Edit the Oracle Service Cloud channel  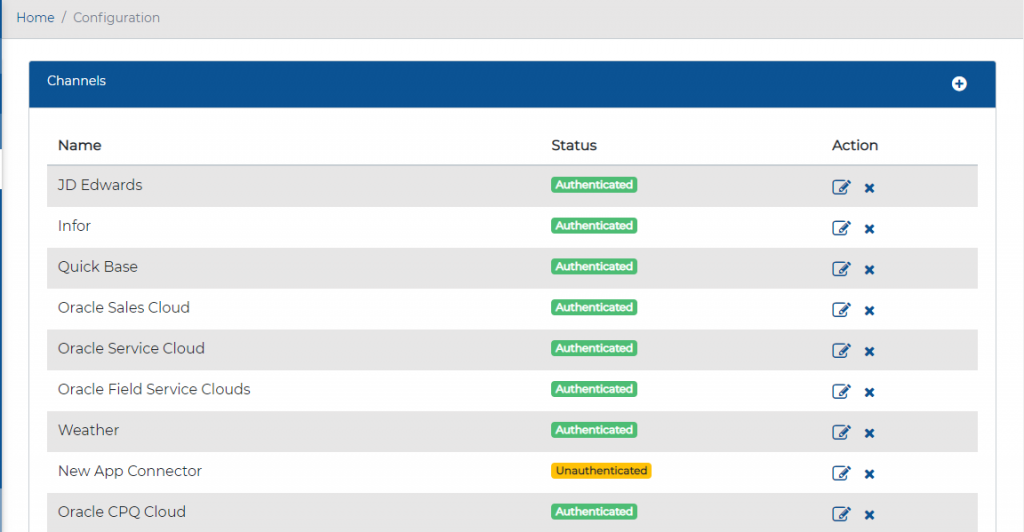point(841,351)
